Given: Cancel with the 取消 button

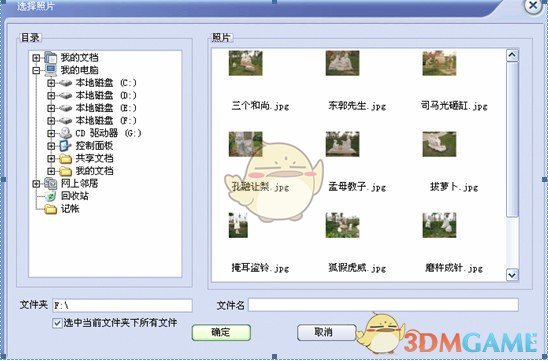Looking at the screenshot, I should (x=326, y=332).
